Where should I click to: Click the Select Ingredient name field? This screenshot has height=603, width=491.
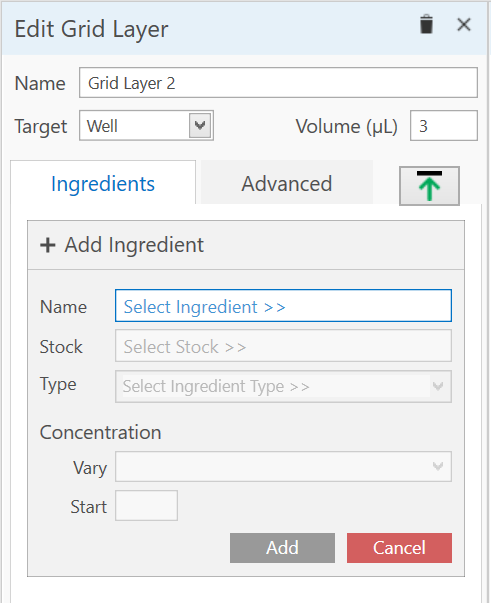(283, 306)
